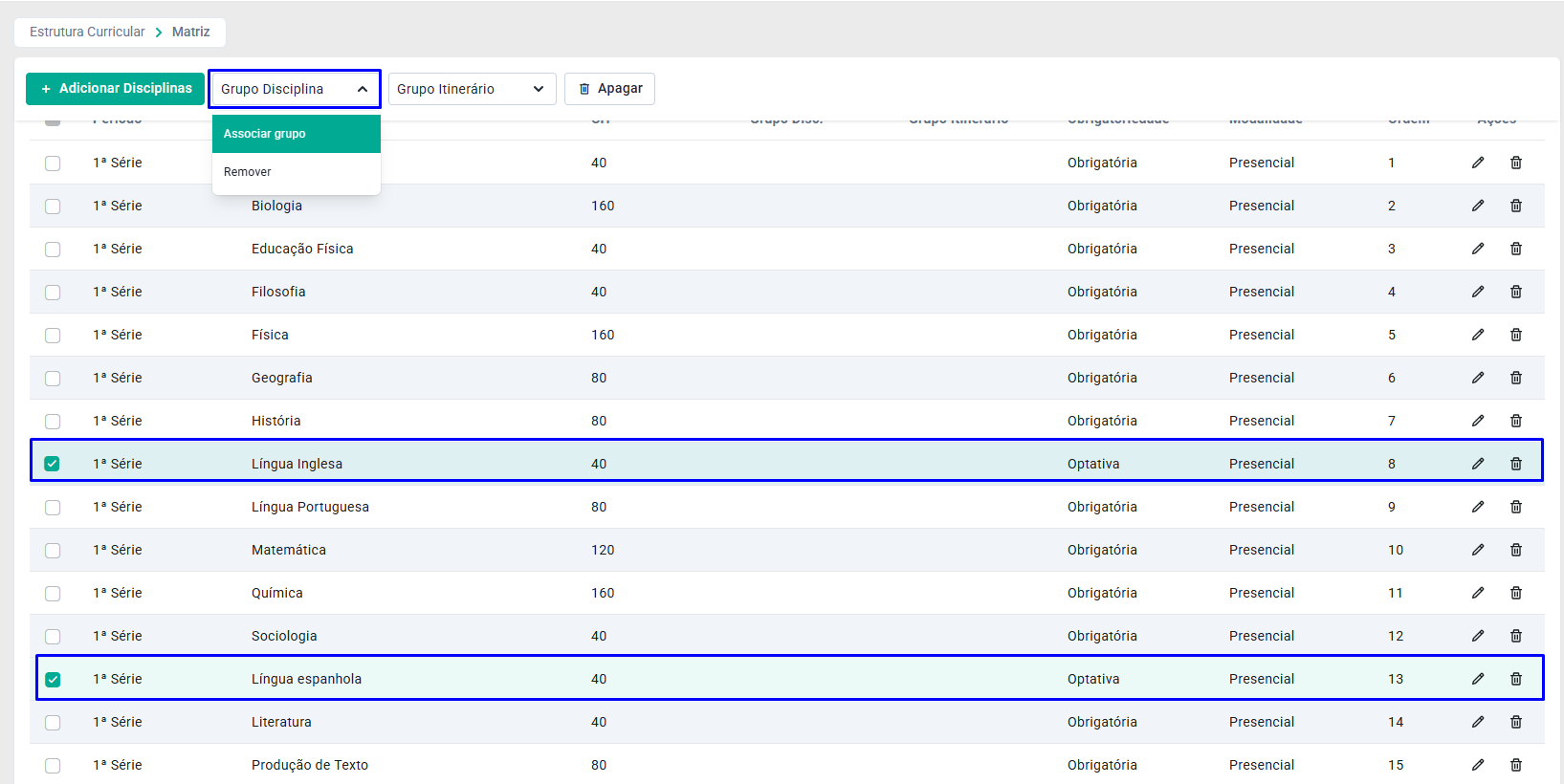
Task: Click the Sociologia discipline name
Action: [284, 636]
